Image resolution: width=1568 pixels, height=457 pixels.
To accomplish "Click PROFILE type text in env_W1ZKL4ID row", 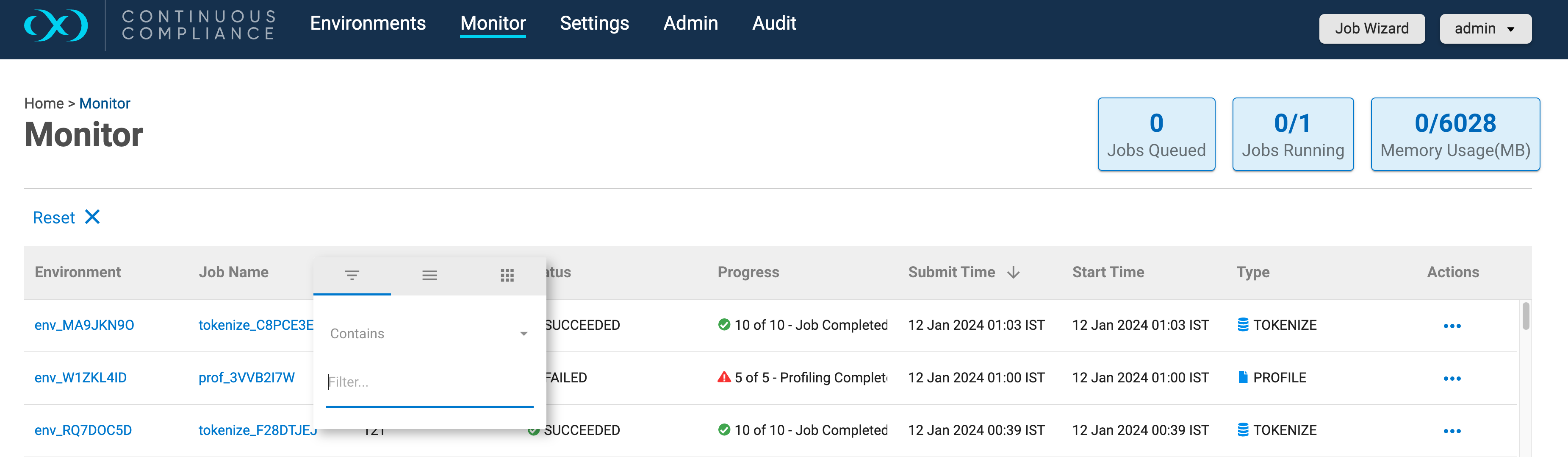I will pos(1280,377).
